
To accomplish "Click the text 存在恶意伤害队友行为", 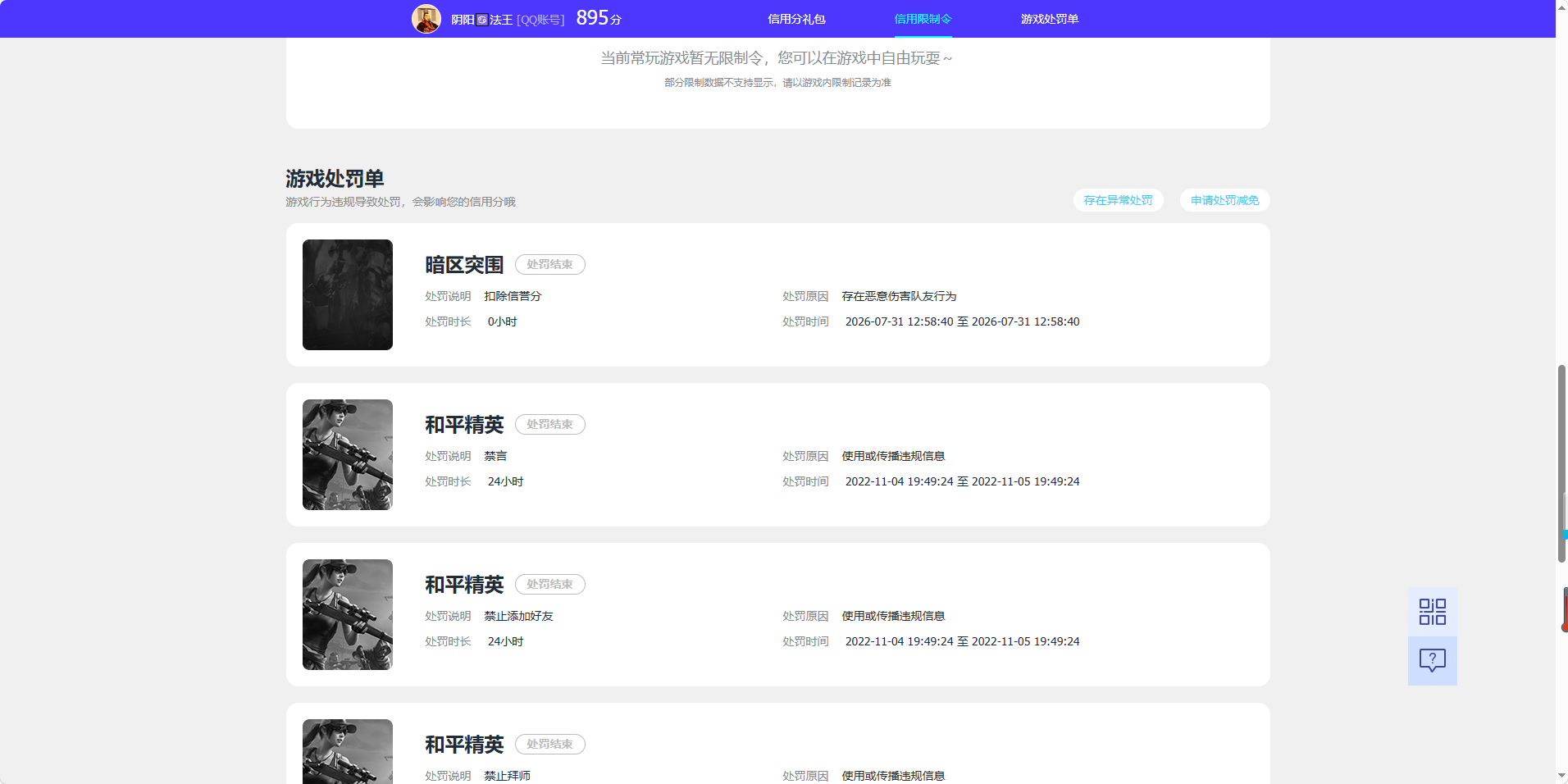I will 899,296.
